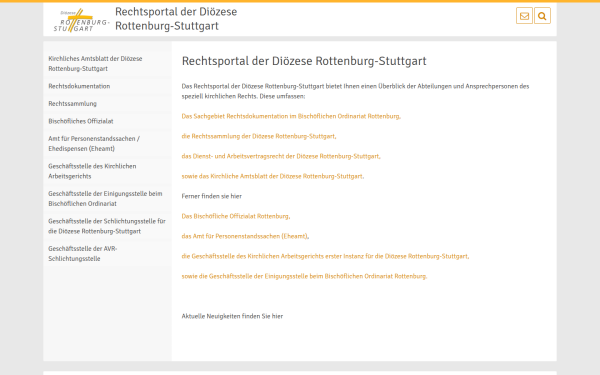Viewport: 600px width, 375px height.
Task: Follow link das Amt für Personenstandssachen (Eheamt)
Action: point(245,236)
